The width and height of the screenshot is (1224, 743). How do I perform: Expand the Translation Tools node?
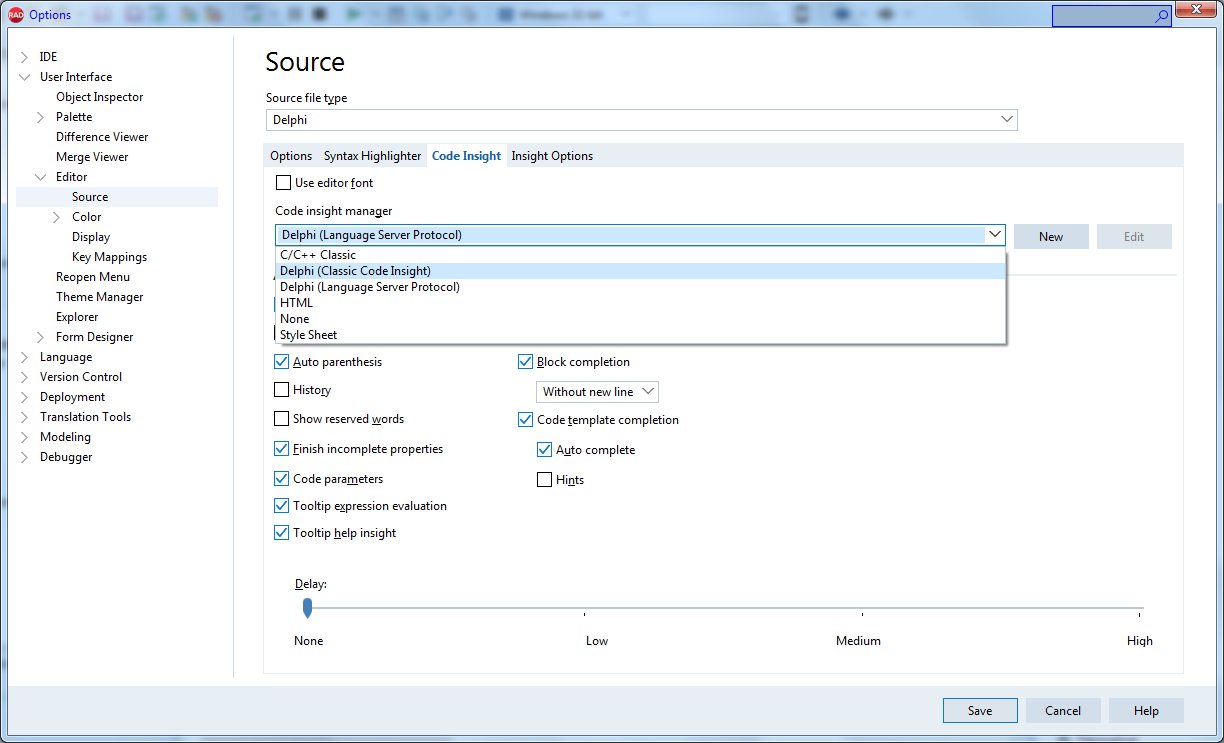25,417
